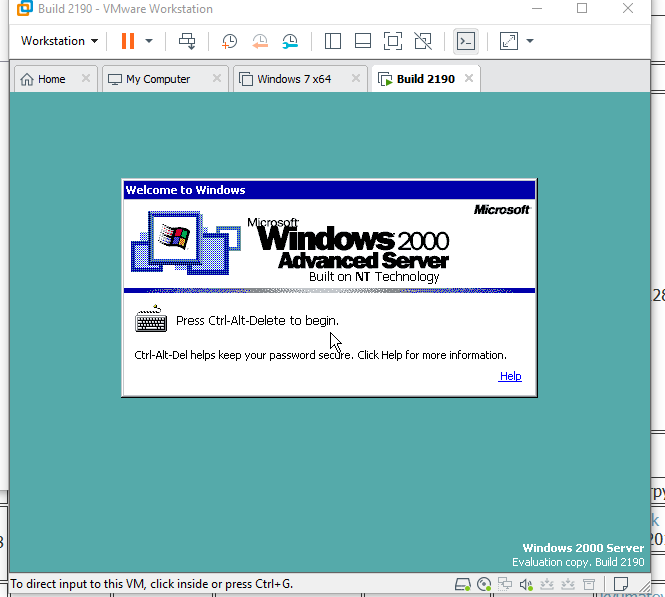Revert VM to previous snapshot
The width and height of the screenshot is (665, 597).
[260, 41]
